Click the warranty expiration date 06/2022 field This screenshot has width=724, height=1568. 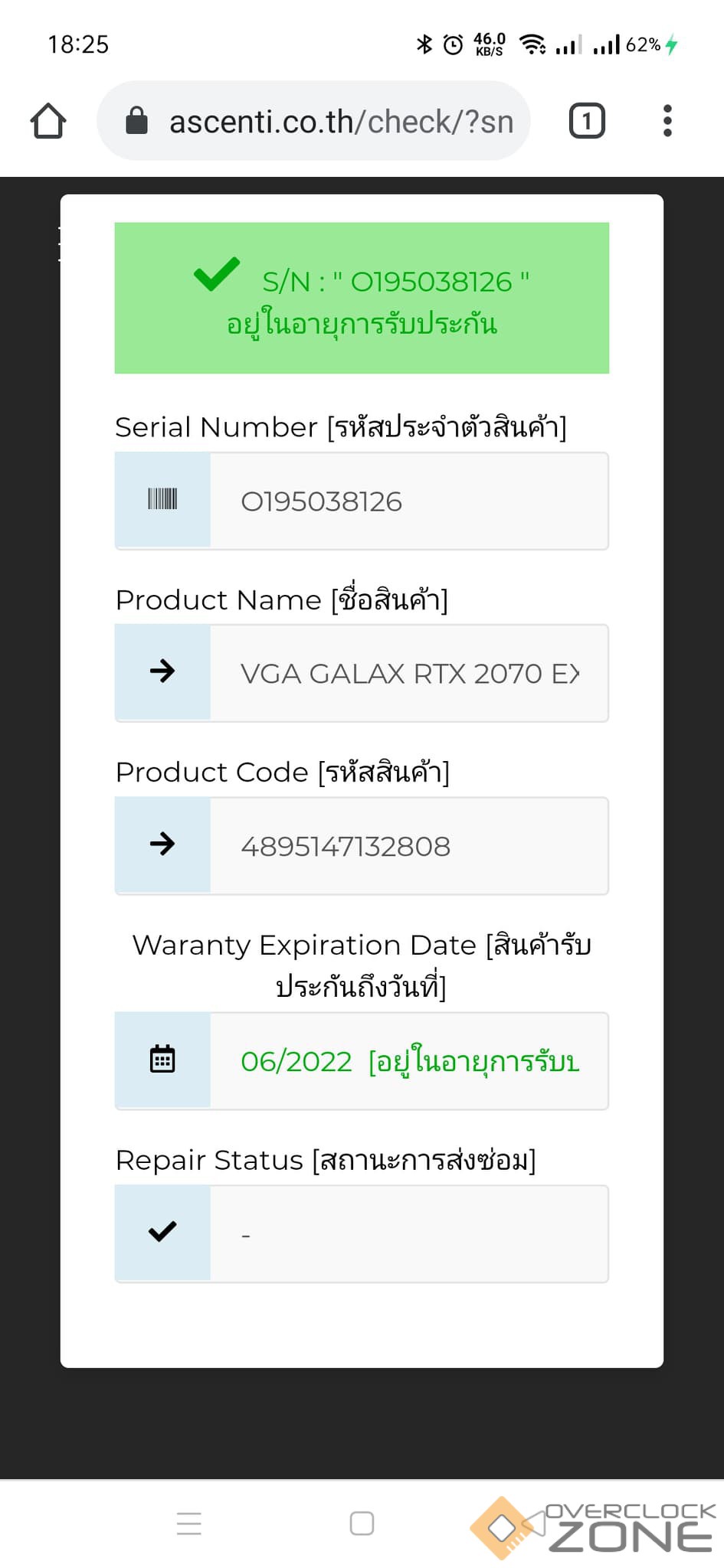pyautogui.click(x=409, y=1061)
